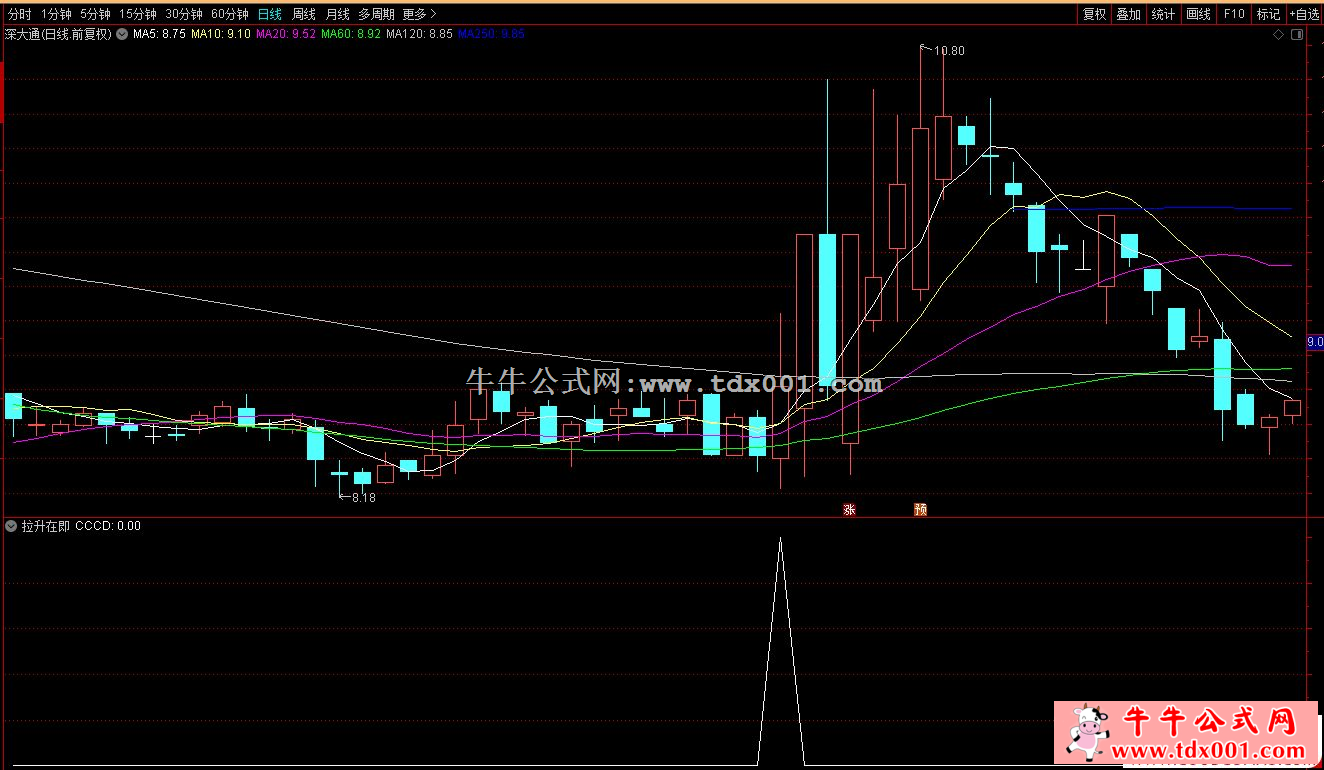1324x770 pixels.
Task: Select the 15分钟 period tab
Action: click(137, 15)
